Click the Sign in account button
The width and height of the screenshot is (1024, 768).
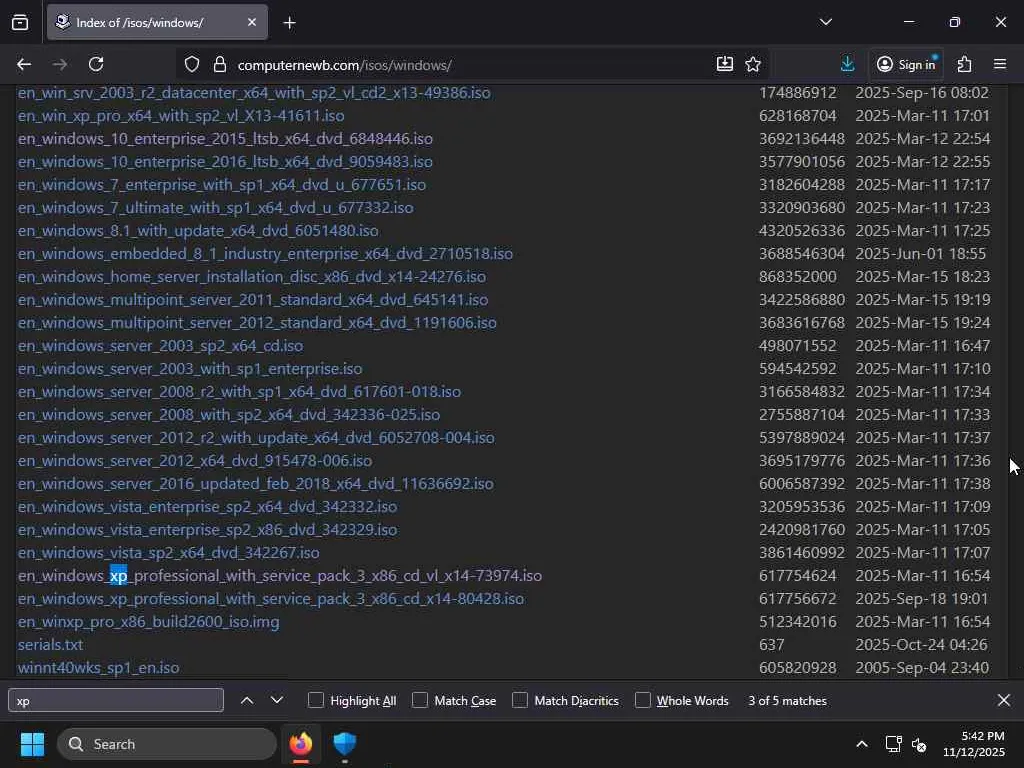(x=907, y=64)
